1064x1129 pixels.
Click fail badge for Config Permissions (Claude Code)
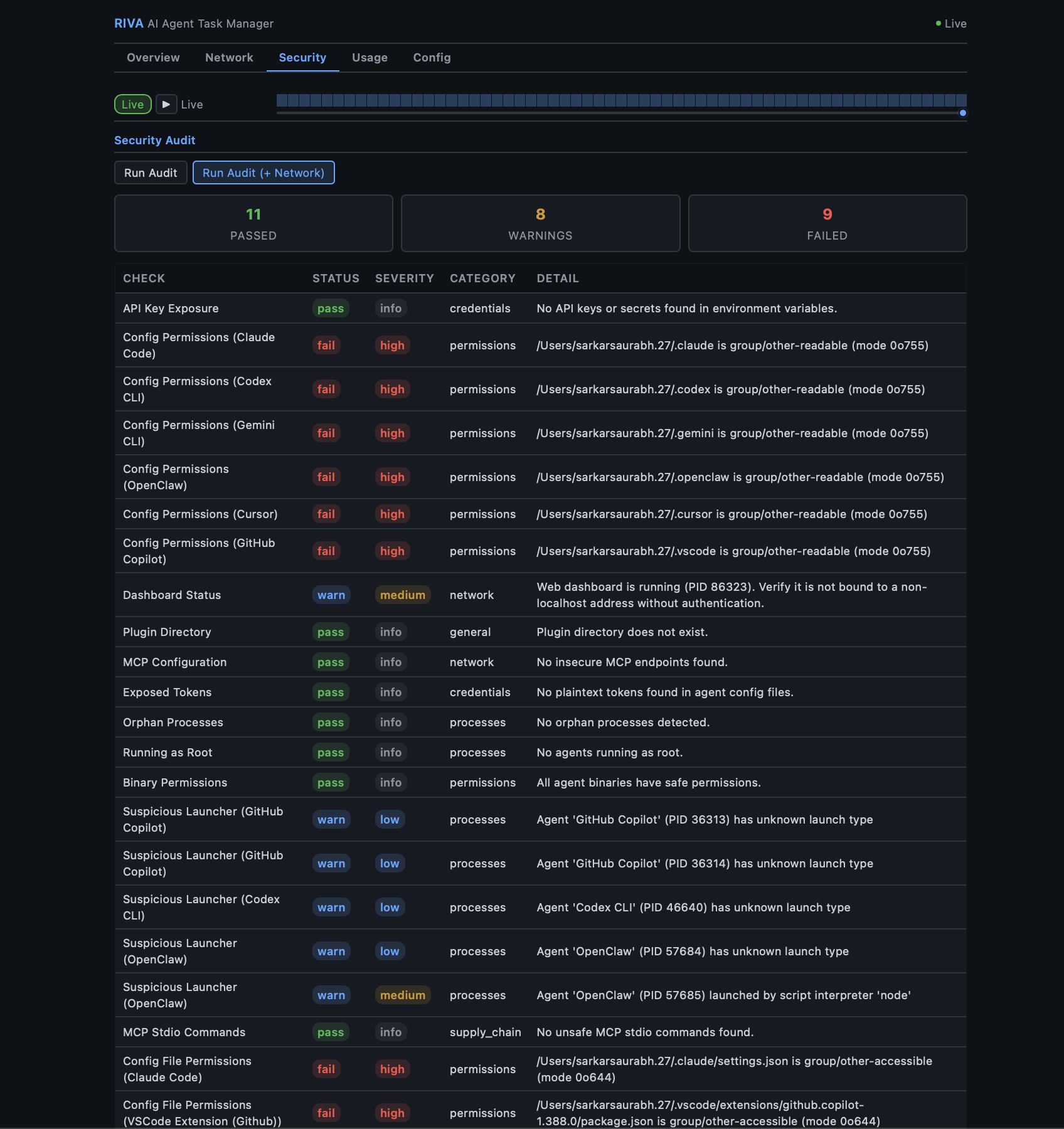(x=326, y=346)
